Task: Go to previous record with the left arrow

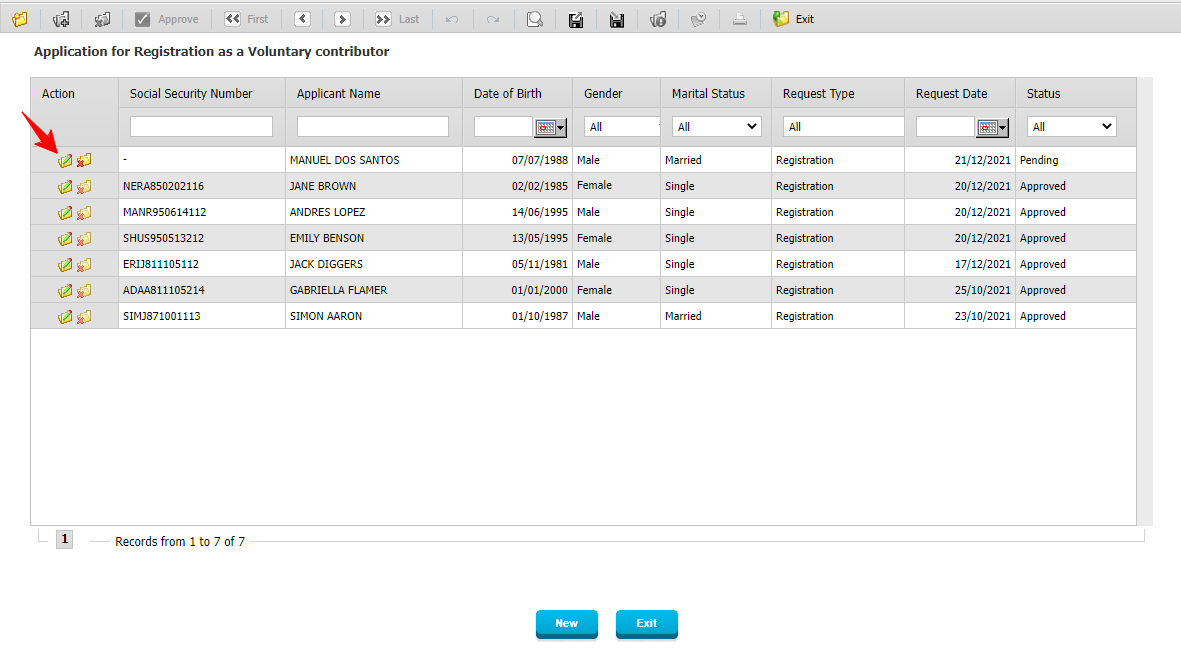Action: coord(303,19)
